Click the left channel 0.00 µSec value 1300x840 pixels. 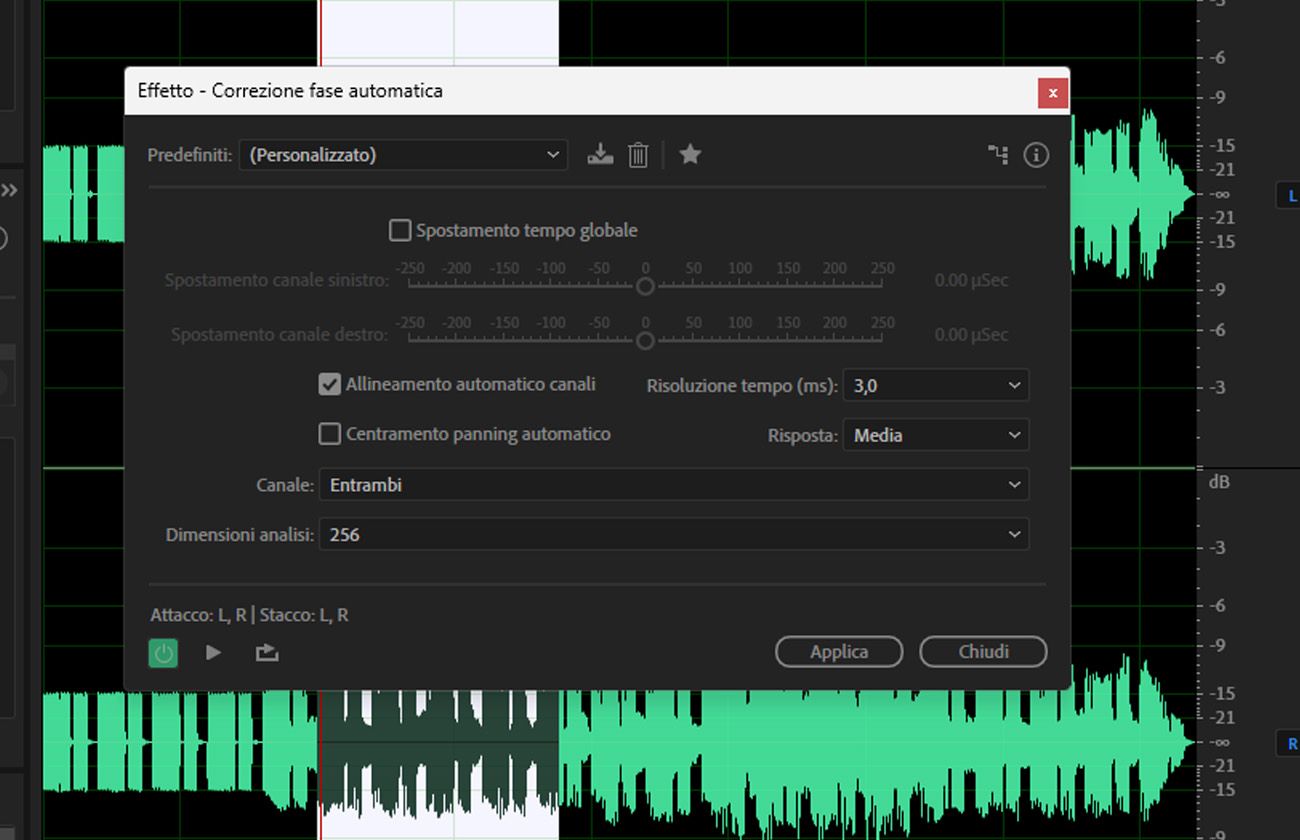971,280
